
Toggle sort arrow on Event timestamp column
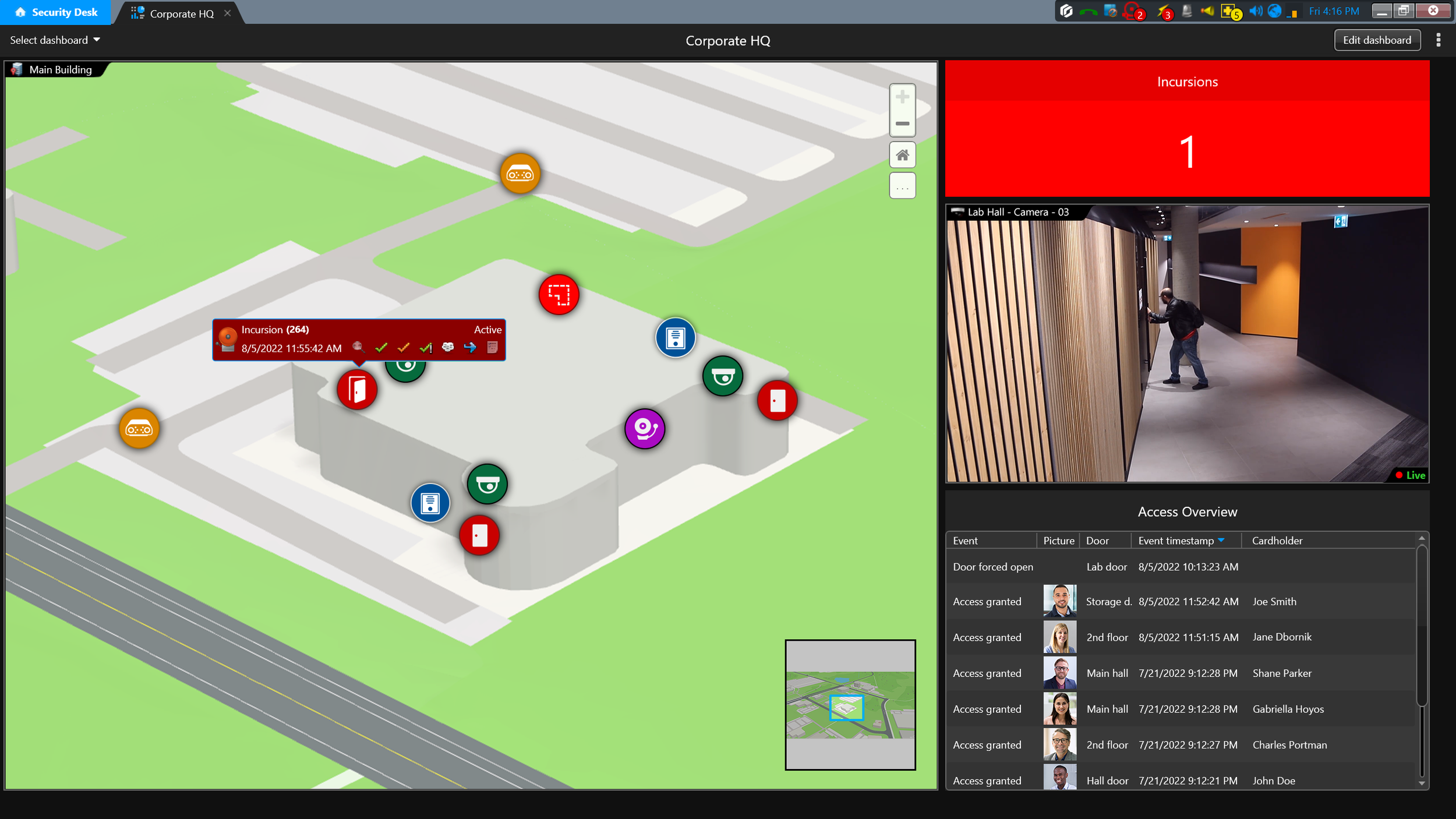[1221, 541]
